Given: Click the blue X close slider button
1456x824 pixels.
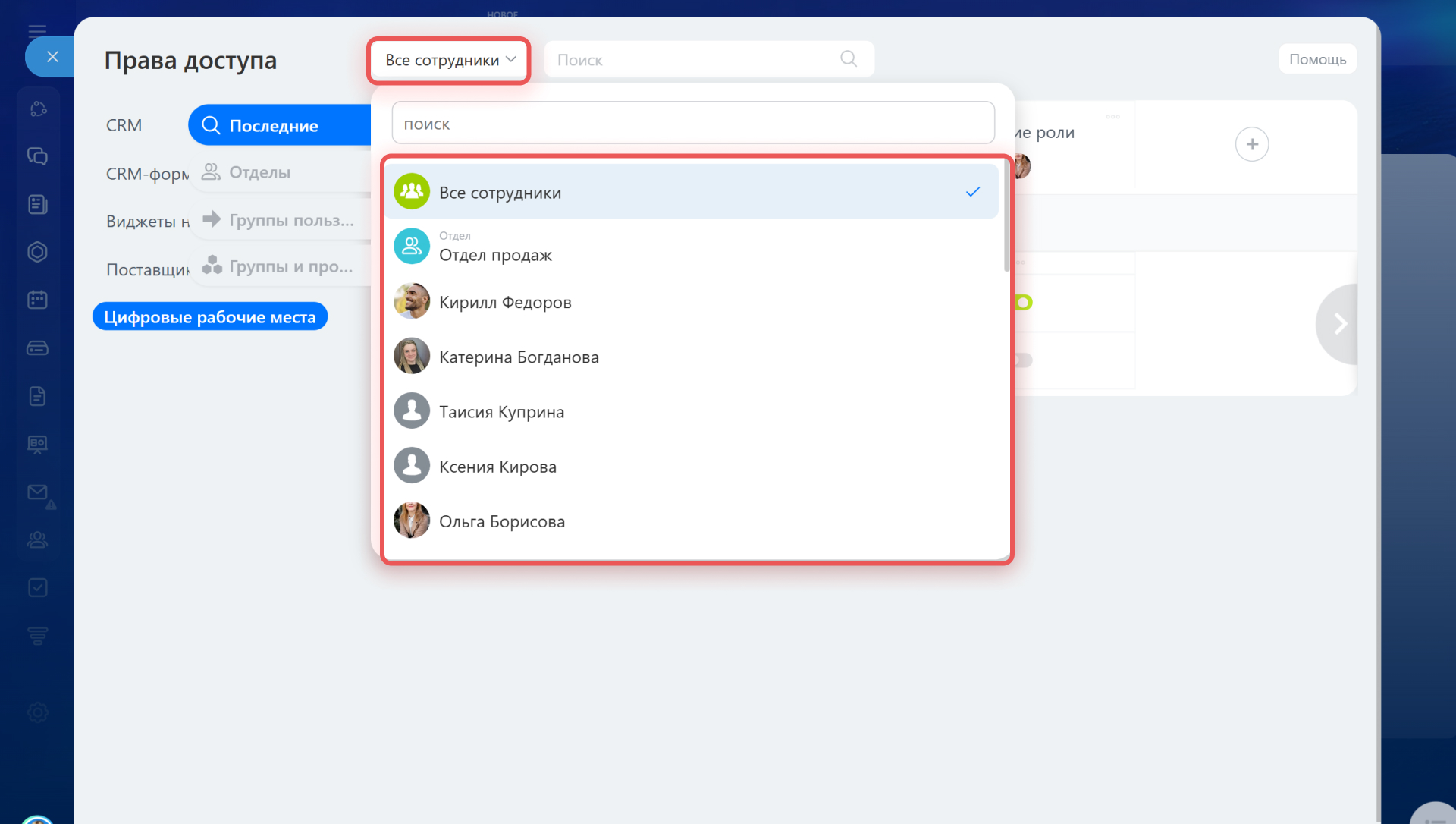Looking at the screenshot, I should point(52,57).
